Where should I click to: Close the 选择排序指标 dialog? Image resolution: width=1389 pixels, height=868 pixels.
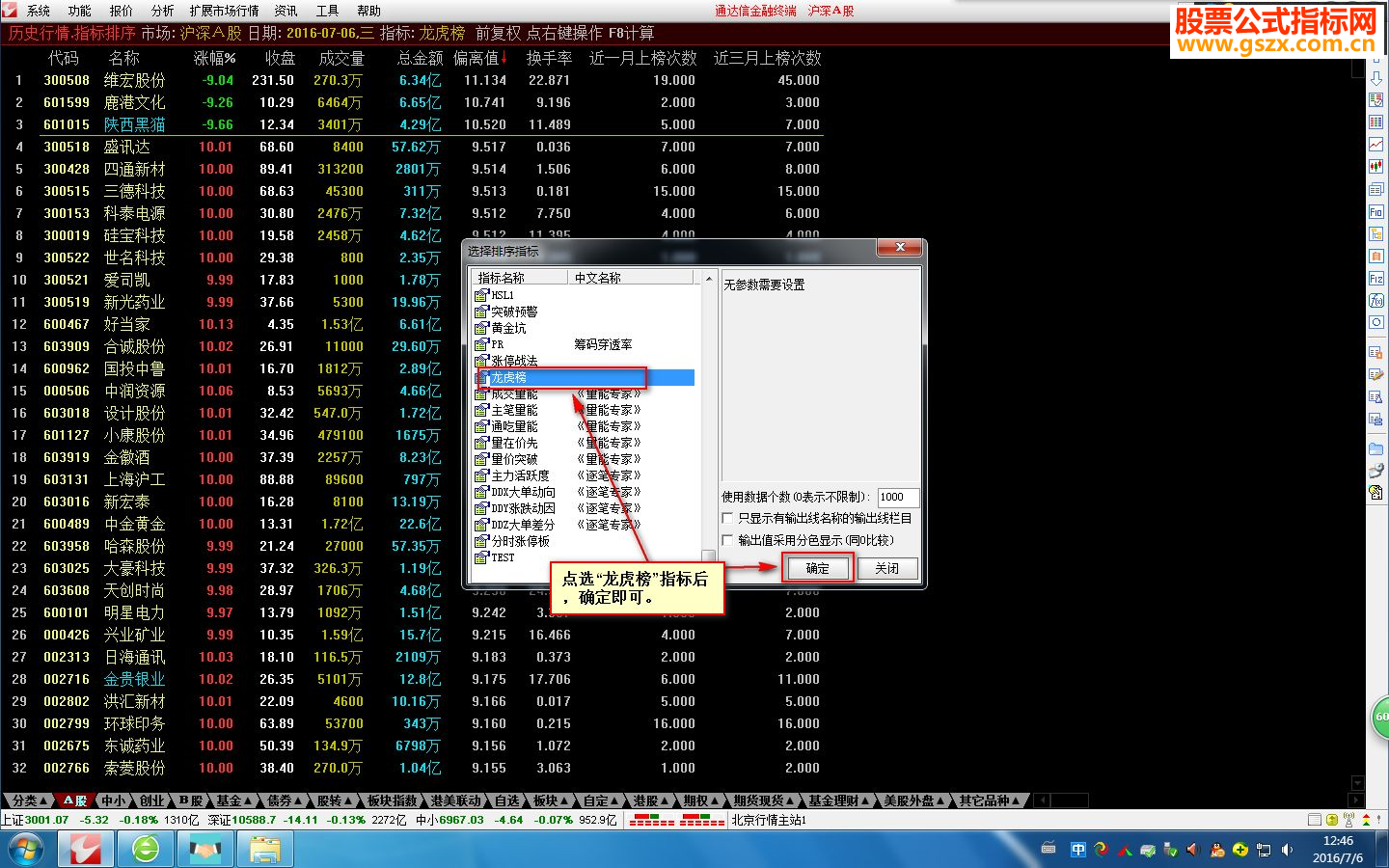click(x=899, y=248)
